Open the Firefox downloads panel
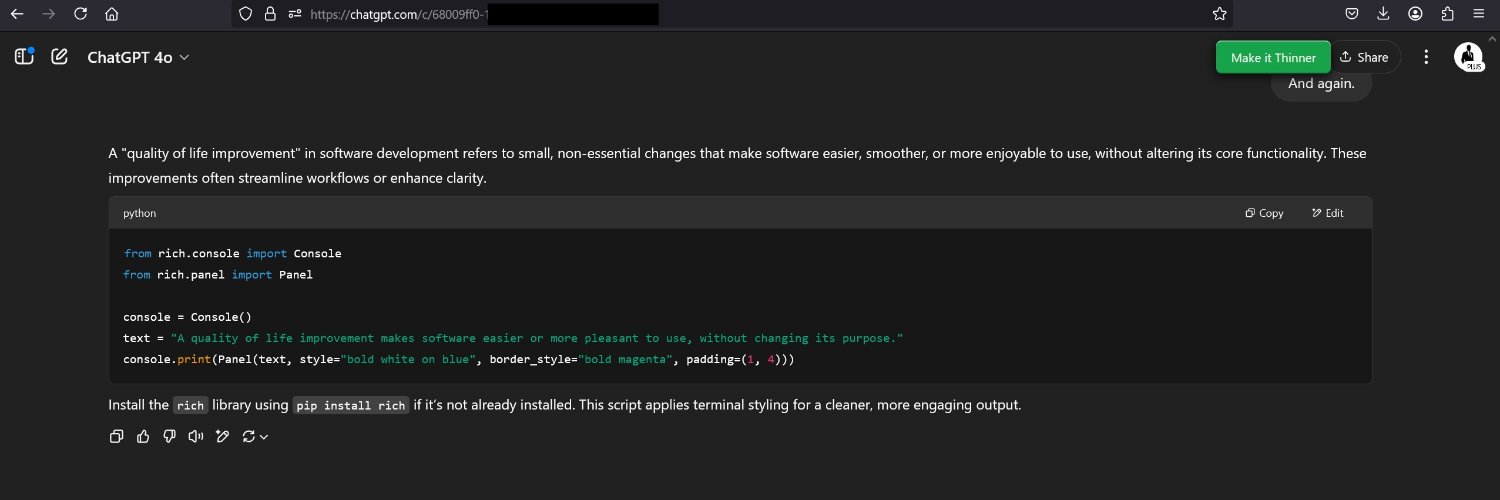 coord(1383,14)
